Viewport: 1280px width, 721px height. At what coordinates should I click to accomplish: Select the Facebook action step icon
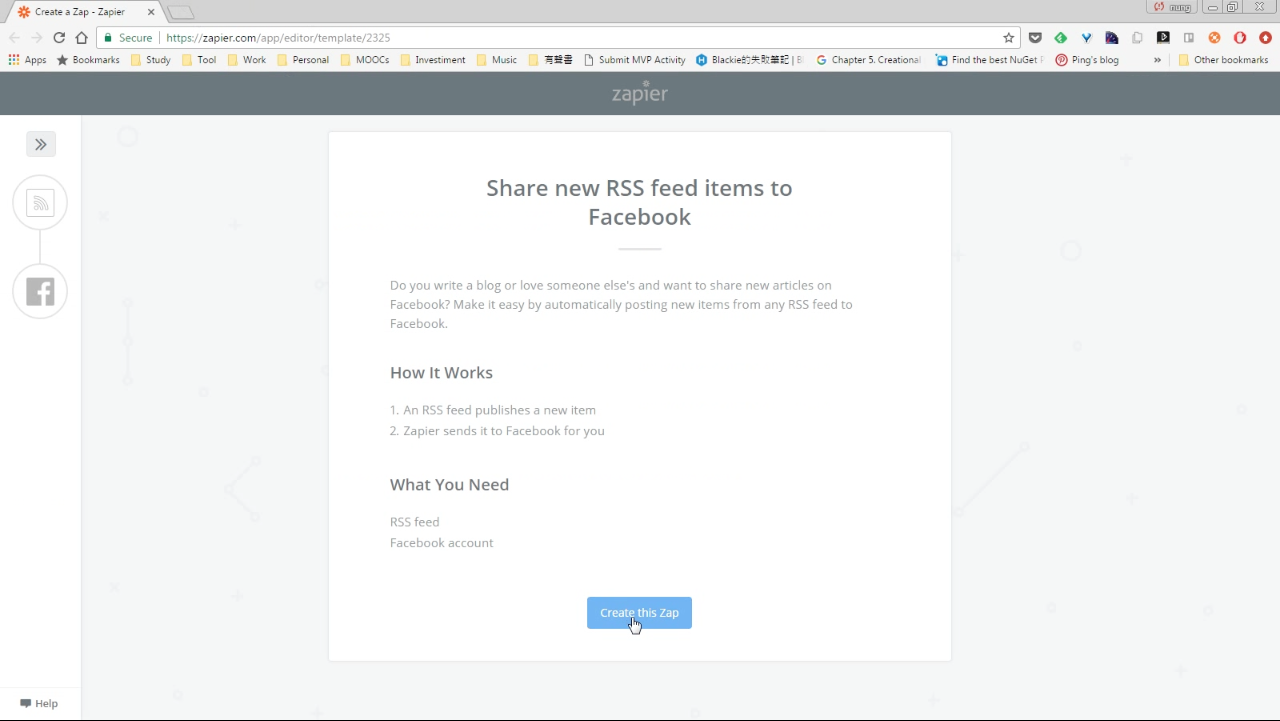pyautogui.click(x=40, y=291)
